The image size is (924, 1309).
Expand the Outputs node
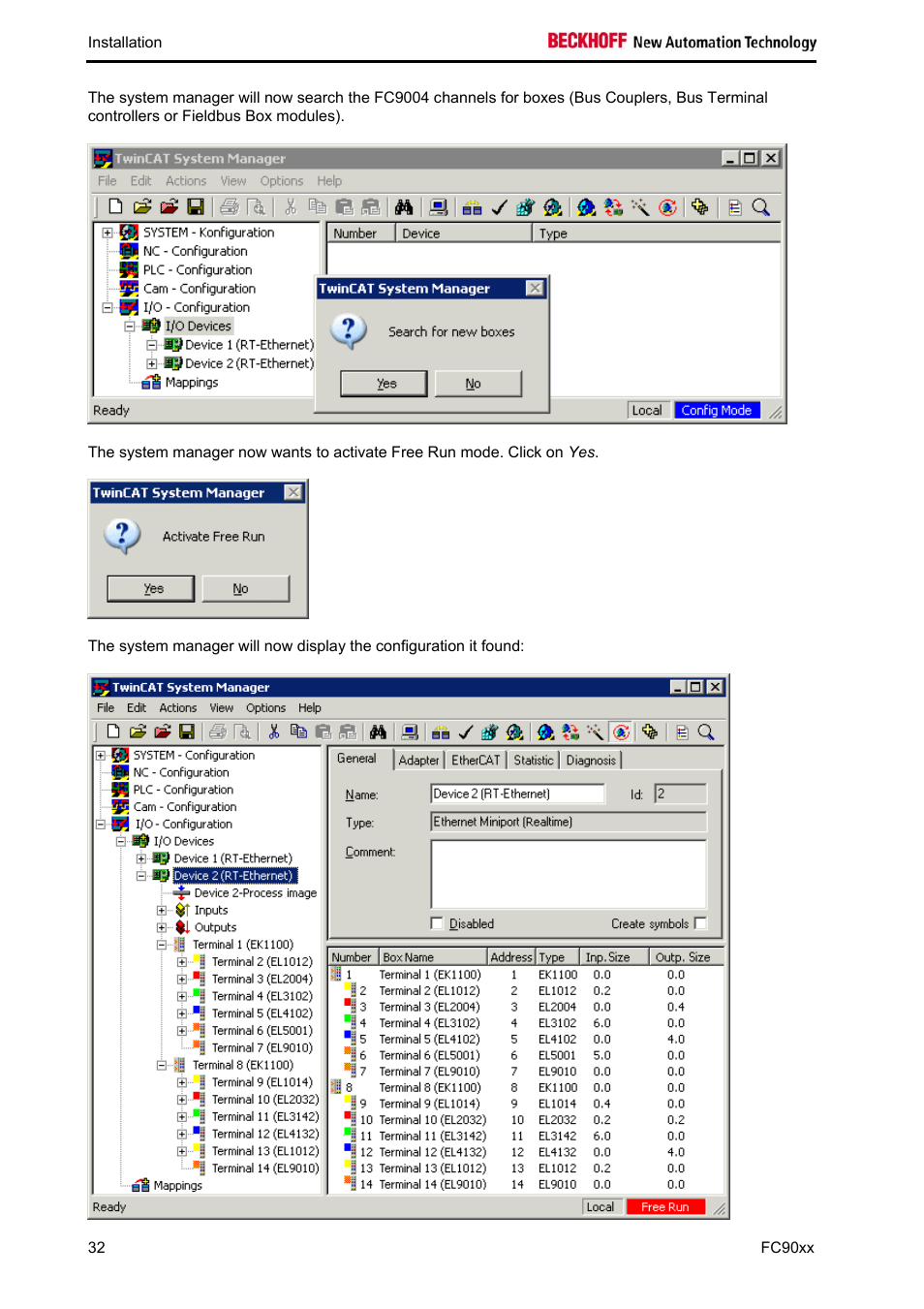[x=162, y=928]
